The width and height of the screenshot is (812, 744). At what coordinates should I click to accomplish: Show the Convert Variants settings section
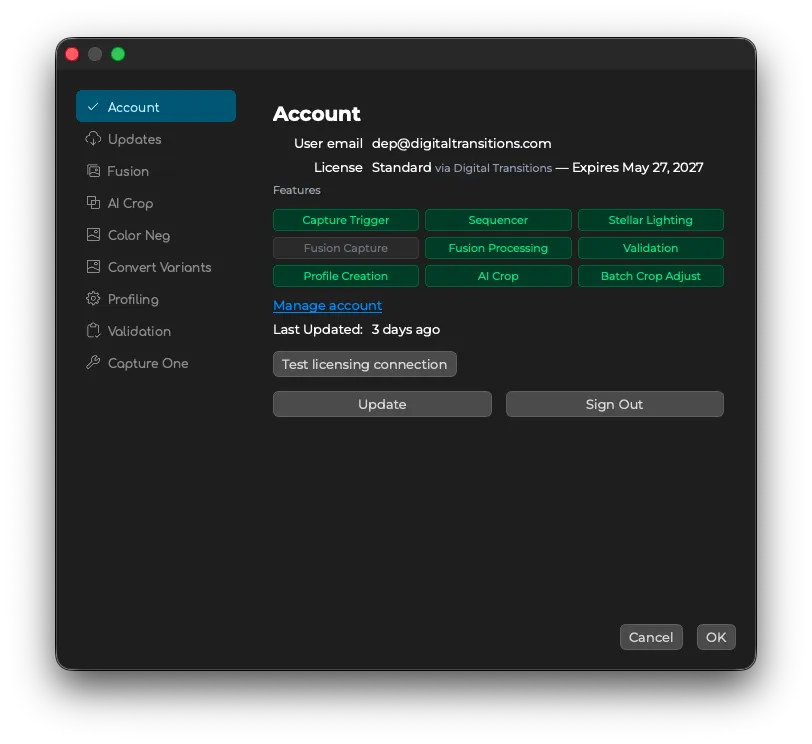160,267
